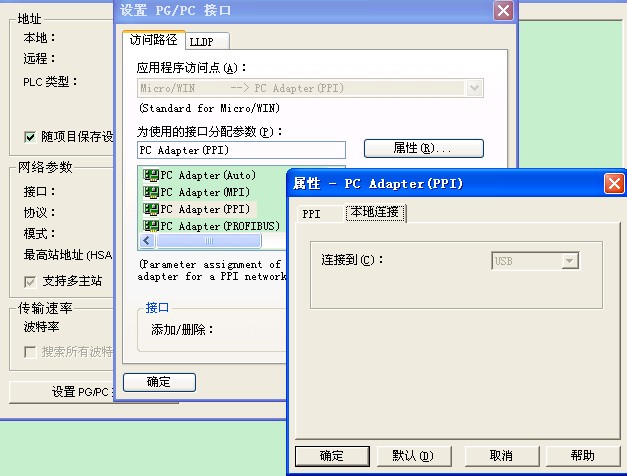The image size is (627, 476).
Task: Open the 应用程序访问点 dropdown
Action: point(475,88)
